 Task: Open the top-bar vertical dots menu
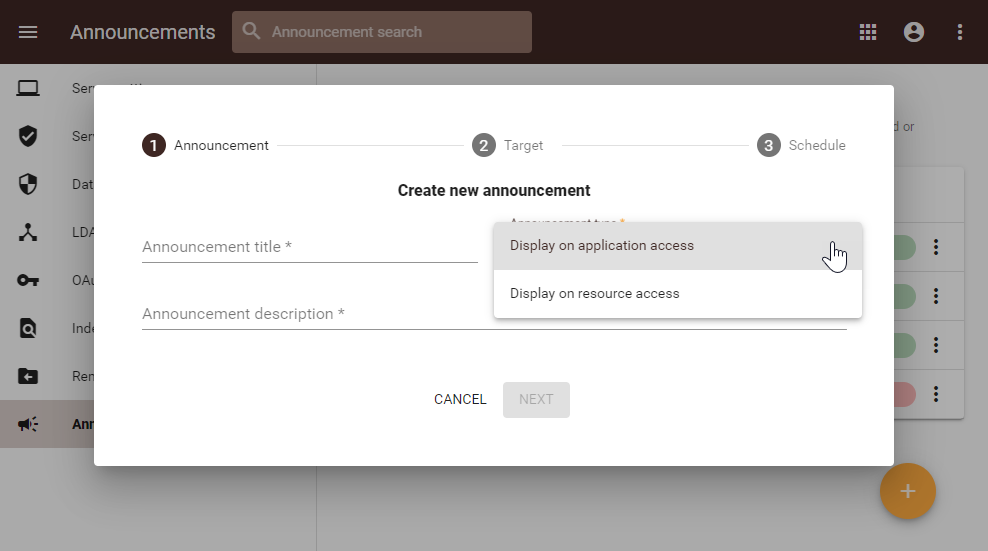click(960, 32)
